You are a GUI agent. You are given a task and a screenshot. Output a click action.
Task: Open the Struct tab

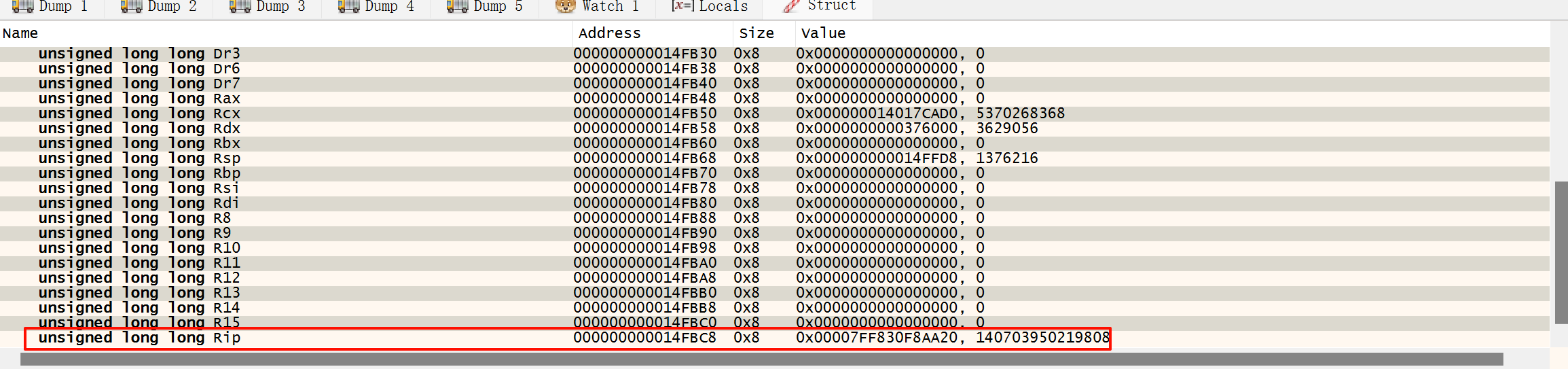pos(818,7)
